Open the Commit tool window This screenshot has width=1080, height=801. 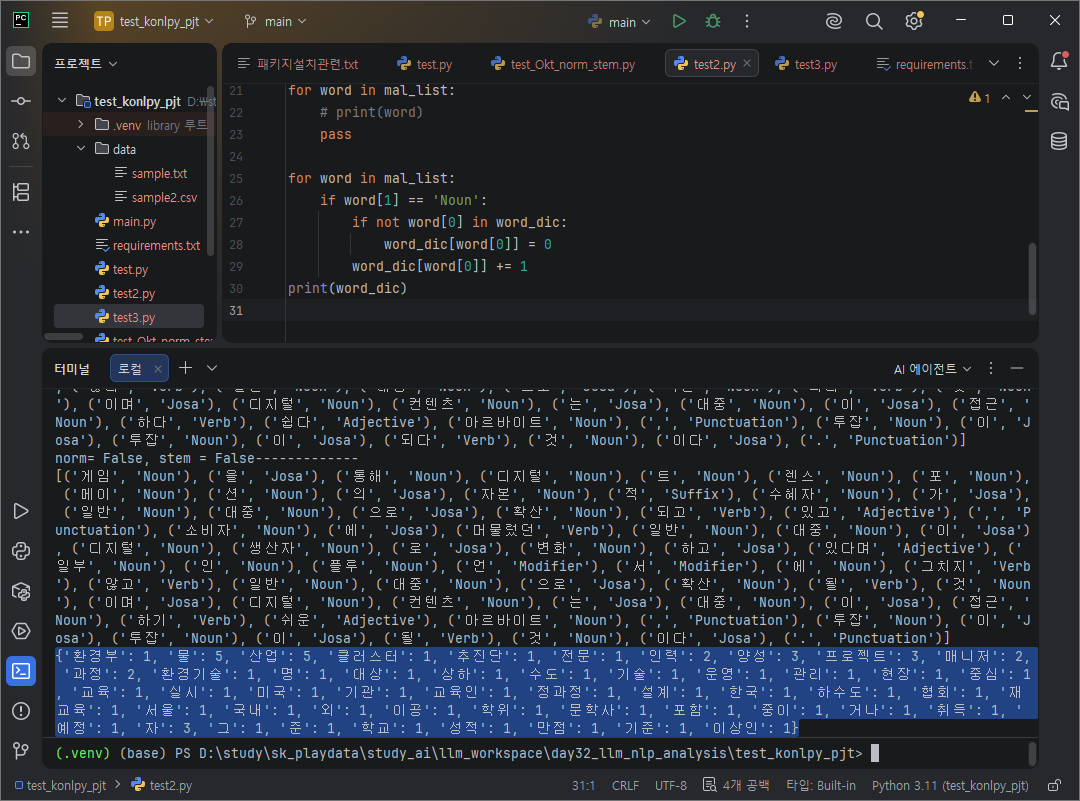(21, 101)
